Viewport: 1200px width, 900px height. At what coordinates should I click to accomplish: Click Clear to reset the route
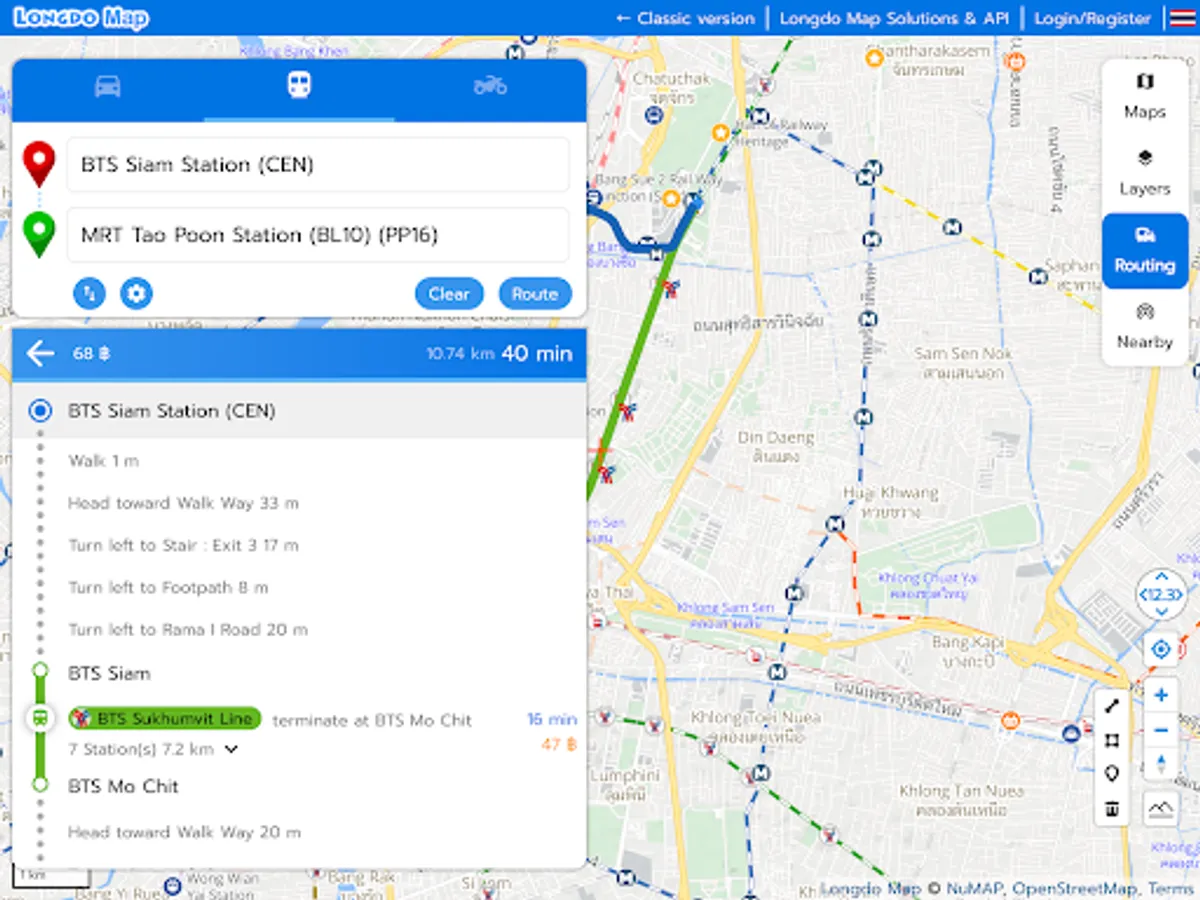point(448,293)
